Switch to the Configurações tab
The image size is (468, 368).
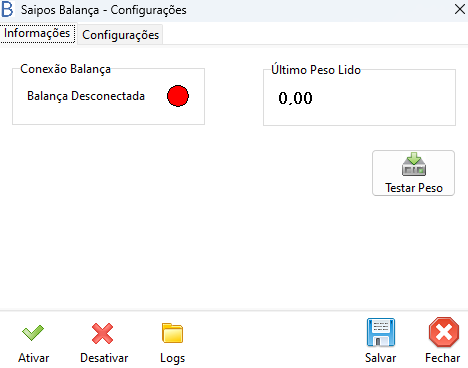(x=120, y=35)
